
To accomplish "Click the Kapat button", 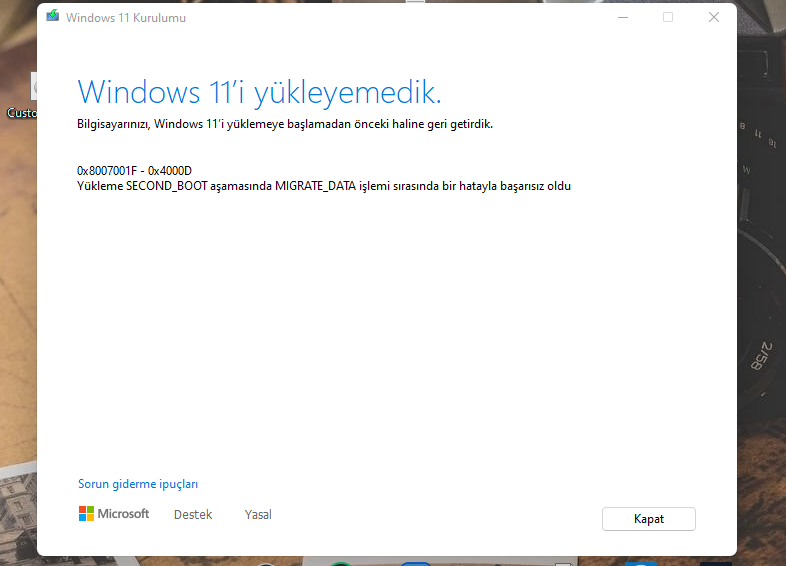I will pyautogui.click(x=649, y=519).
